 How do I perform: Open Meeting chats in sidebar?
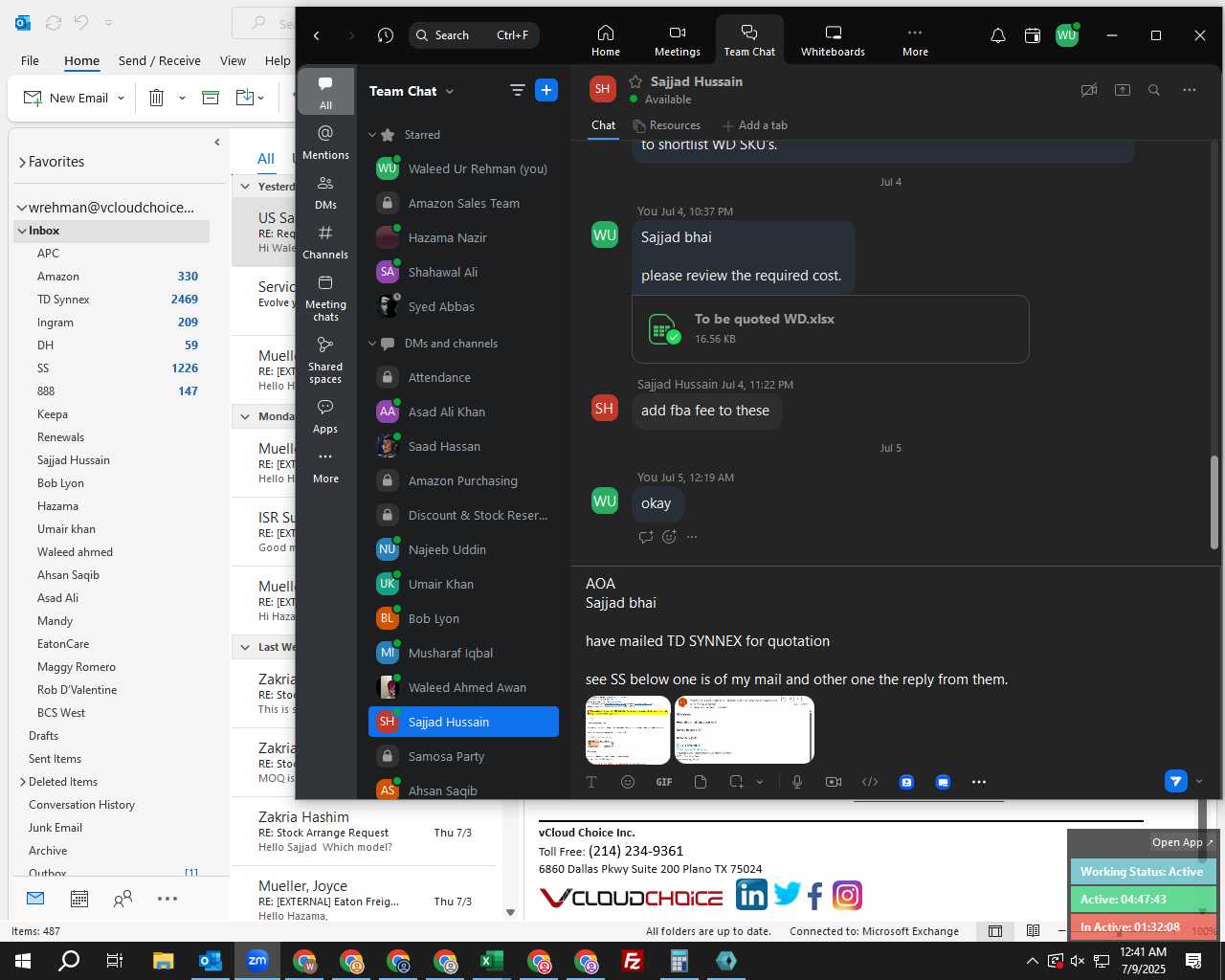pyautogui.click(x=325, y=298)
